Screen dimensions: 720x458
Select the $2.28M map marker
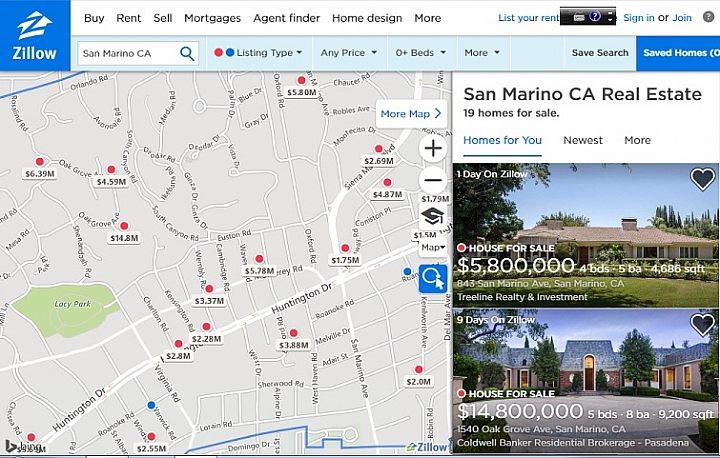point(206,327)
